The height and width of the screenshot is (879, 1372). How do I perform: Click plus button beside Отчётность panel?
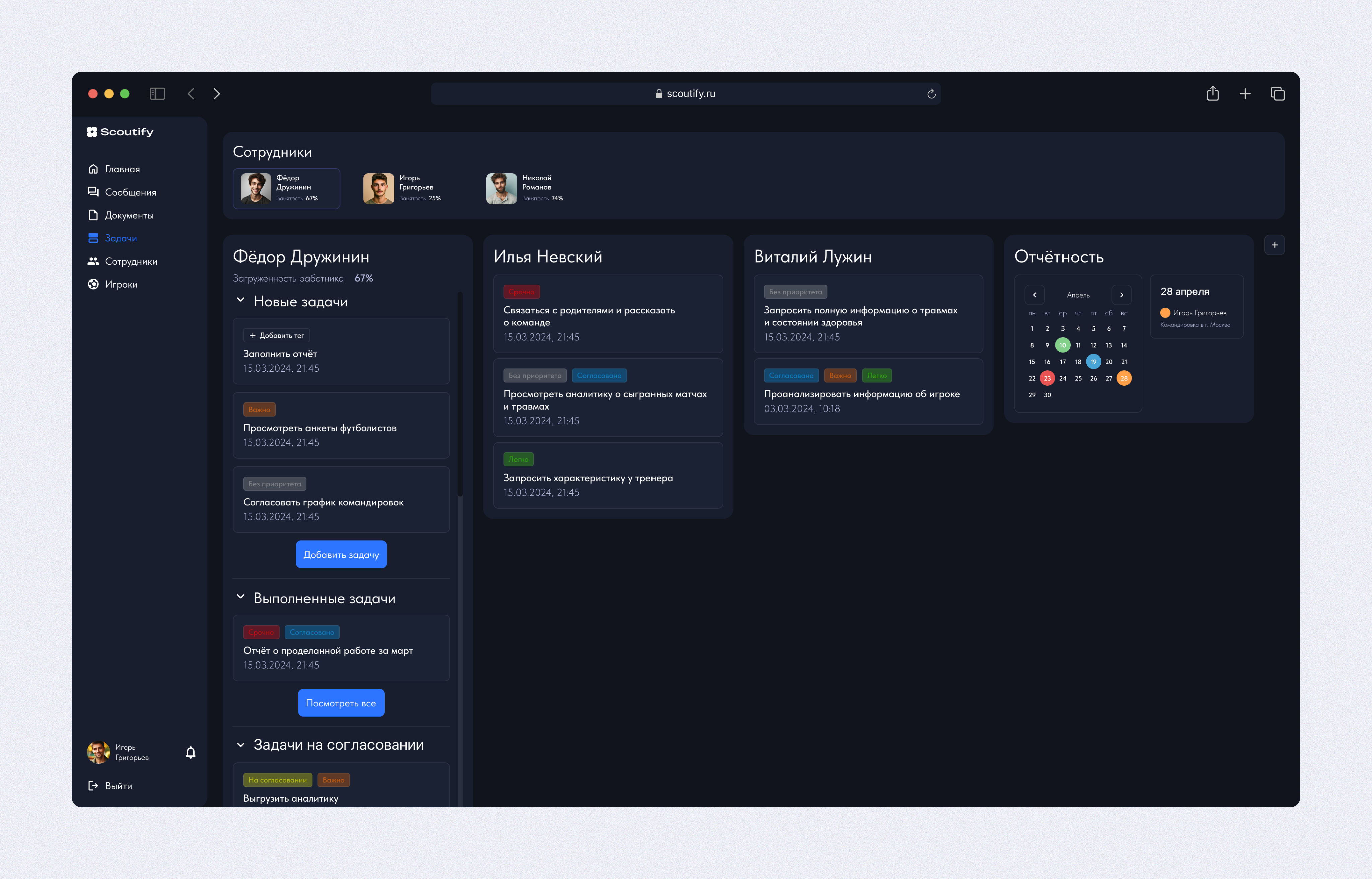tap(1275, 245)
